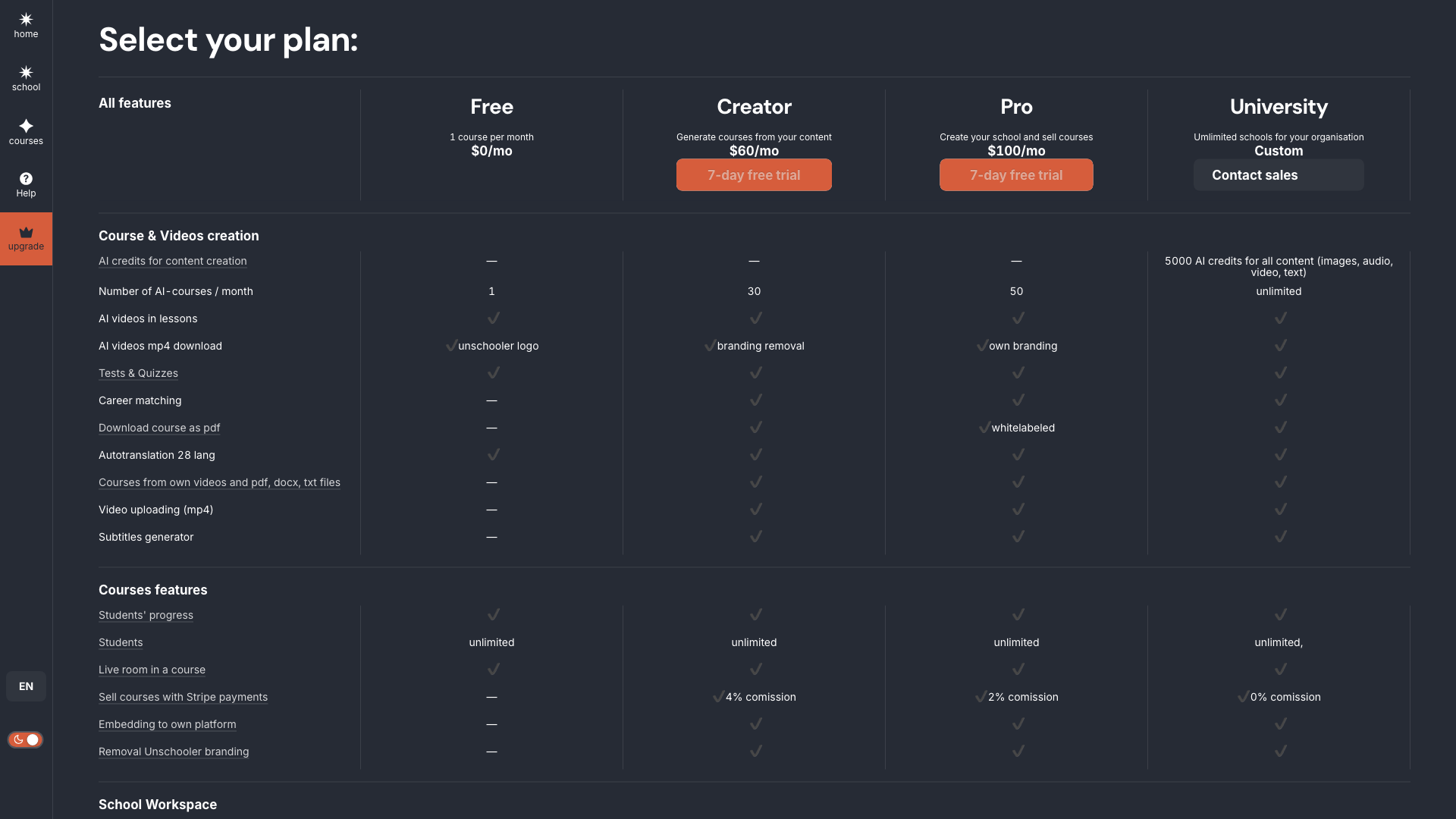Click Sell courses with Stripe payments link

[183, 697]
